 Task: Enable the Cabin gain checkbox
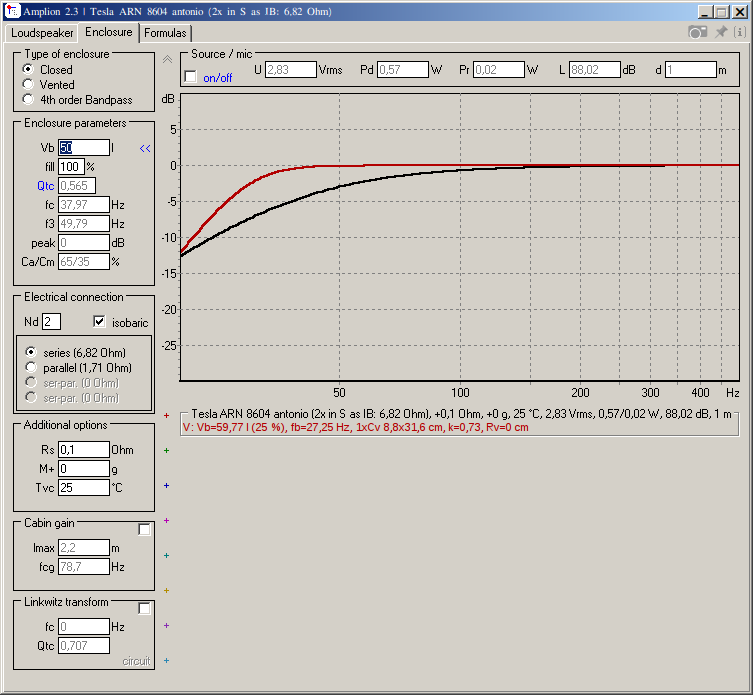point(144,529)
